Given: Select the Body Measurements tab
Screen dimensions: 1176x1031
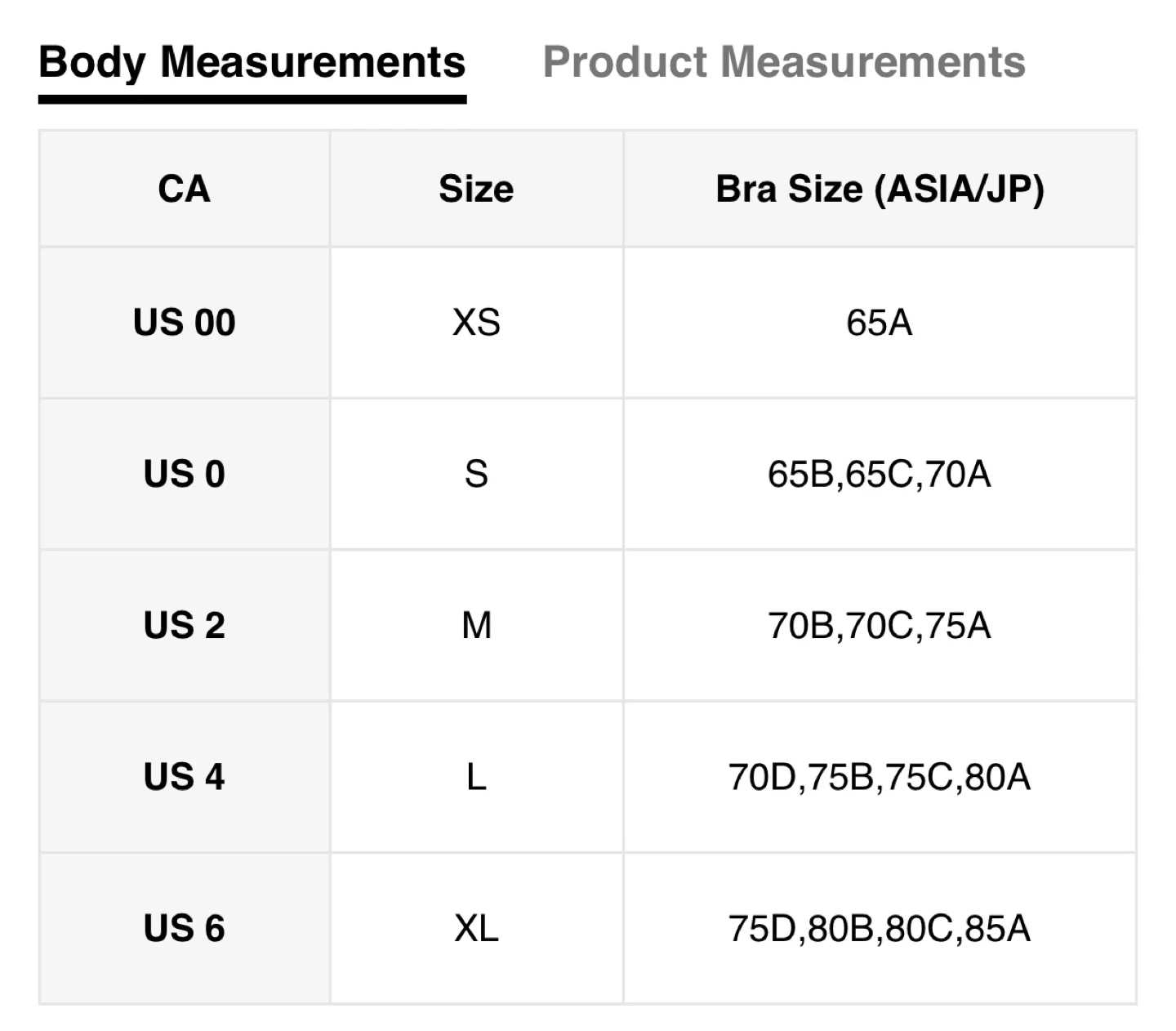Looking at the screenshot, I should (252, 62).
